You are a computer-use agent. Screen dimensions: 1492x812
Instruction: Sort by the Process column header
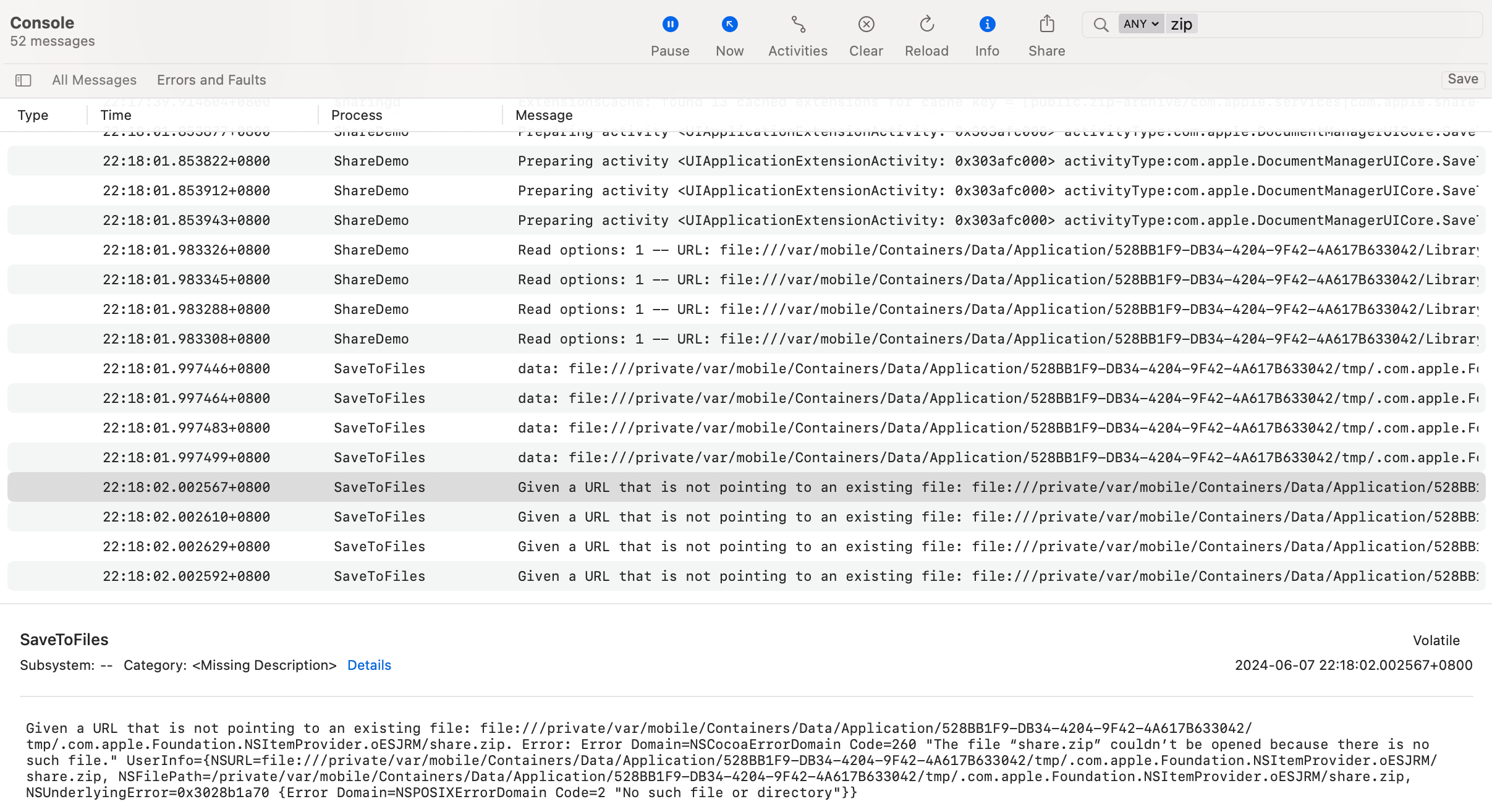(x=357, y=116)
